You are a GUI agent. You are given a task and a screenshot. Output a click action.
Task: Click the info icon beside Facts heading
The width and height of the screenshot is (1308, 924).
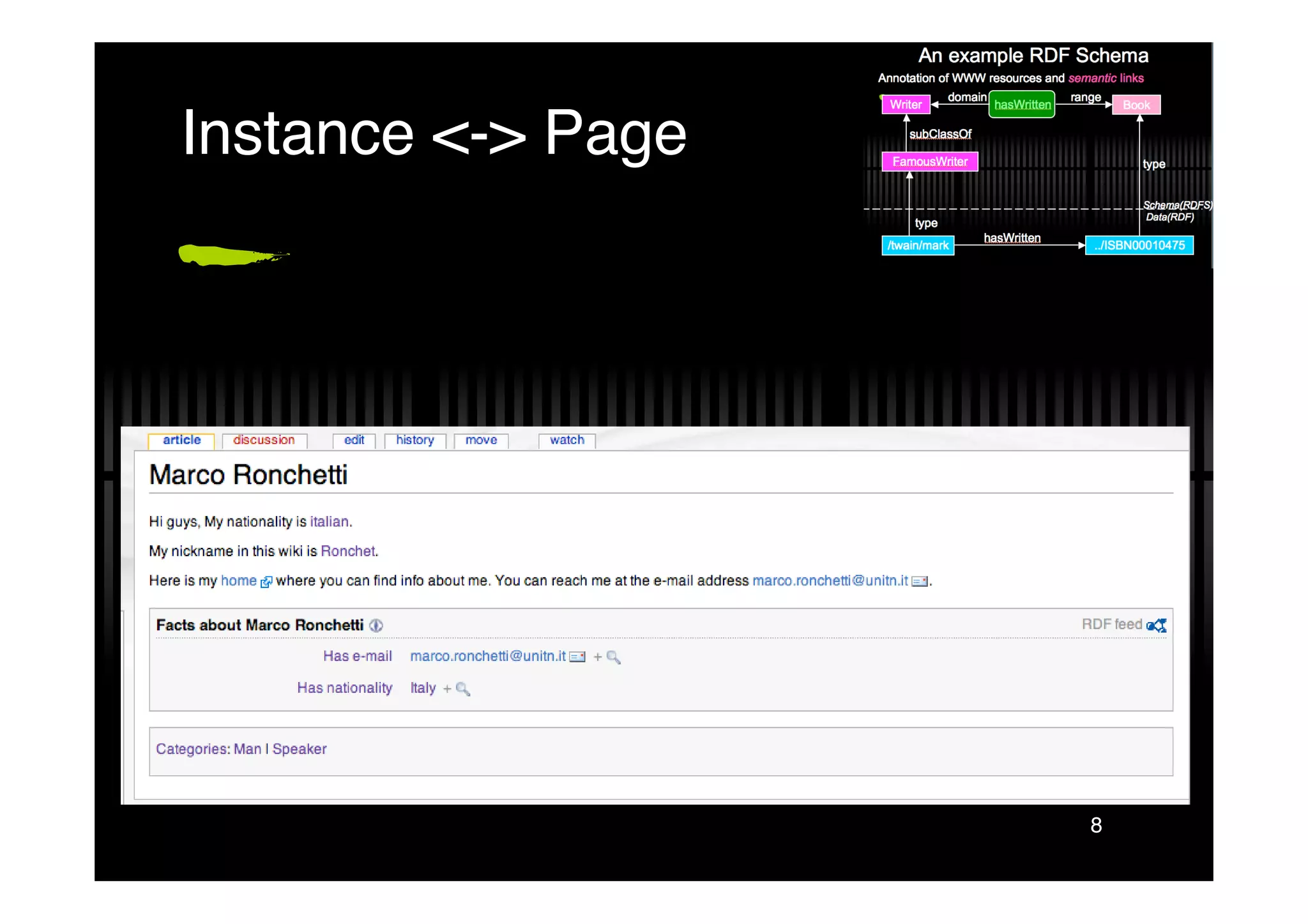pyautogui.click(x=376, y=626)
